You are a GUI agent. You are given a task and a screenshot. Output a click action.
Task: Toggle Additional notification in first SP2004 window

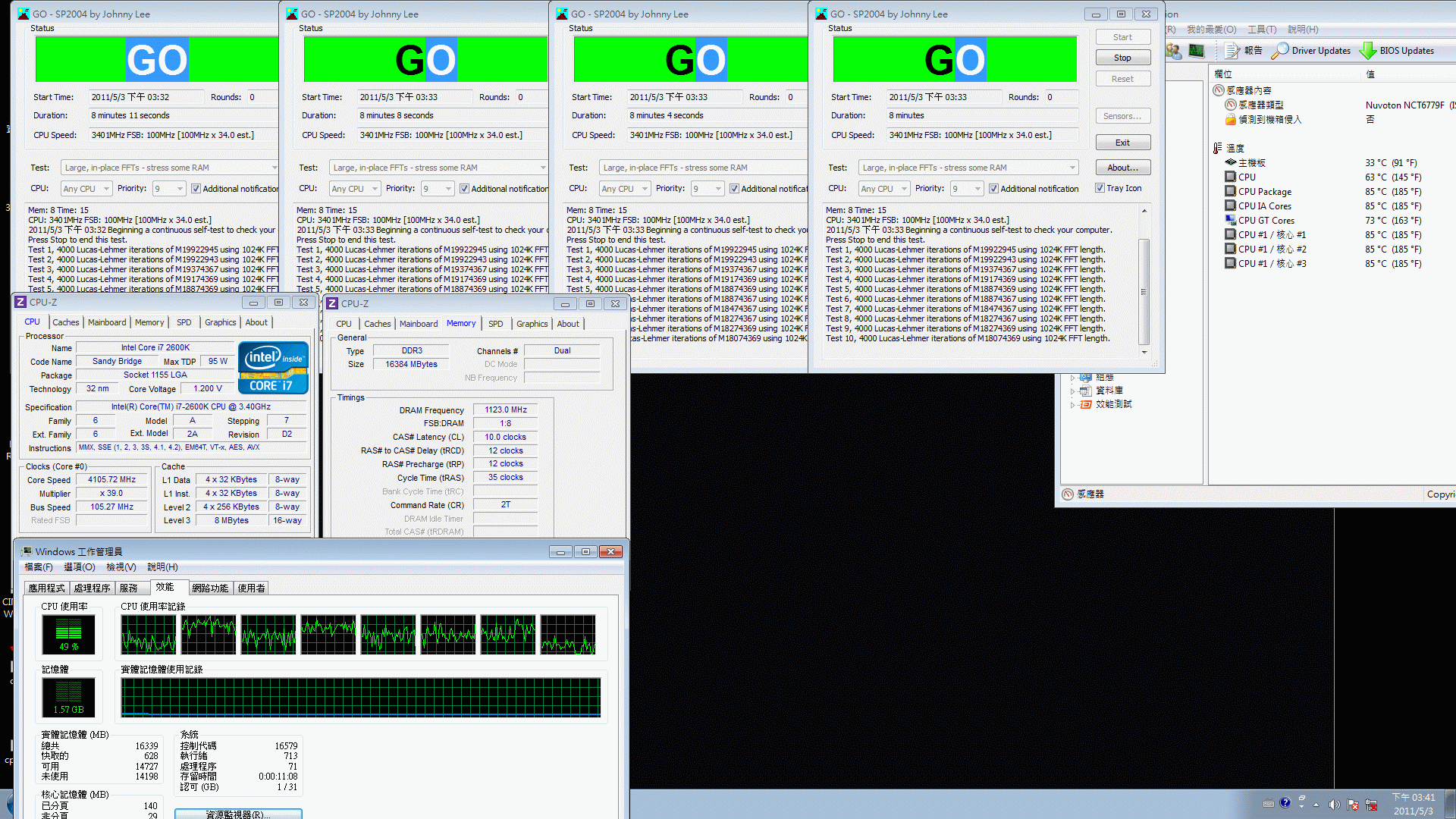[196, 189]
